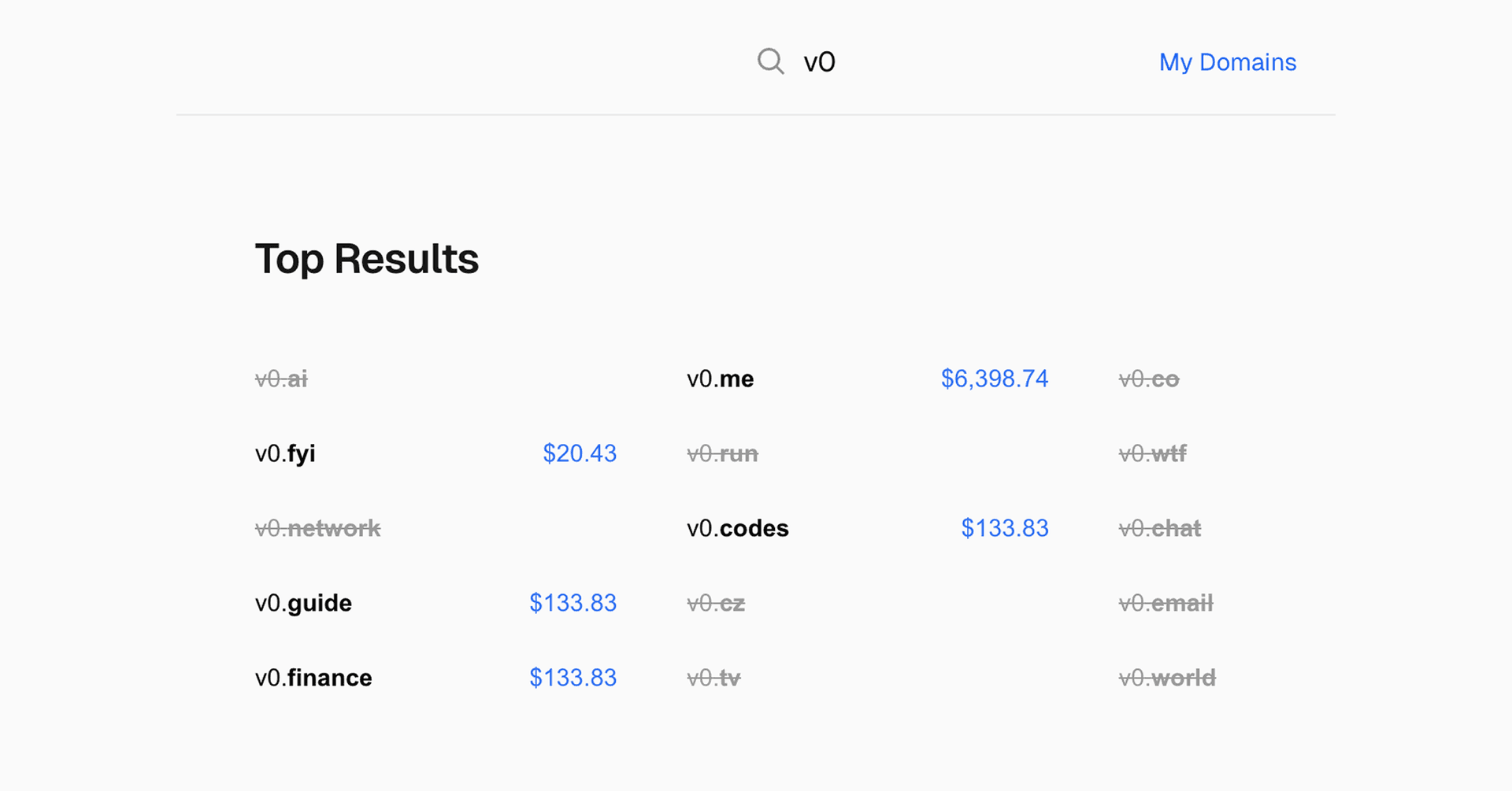Click the search magnifier icon

coord(770,61)
